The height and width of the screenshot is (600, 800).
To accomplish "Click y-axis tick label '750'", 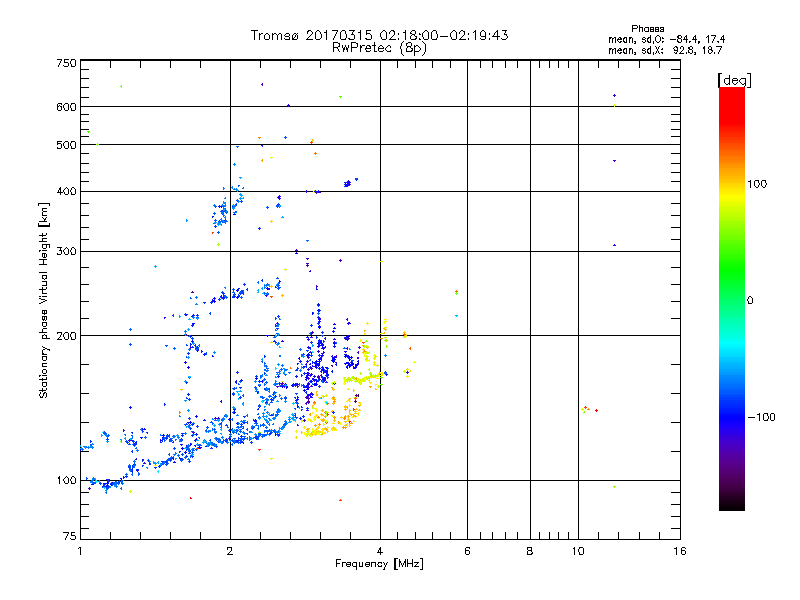I will point(66,63).
